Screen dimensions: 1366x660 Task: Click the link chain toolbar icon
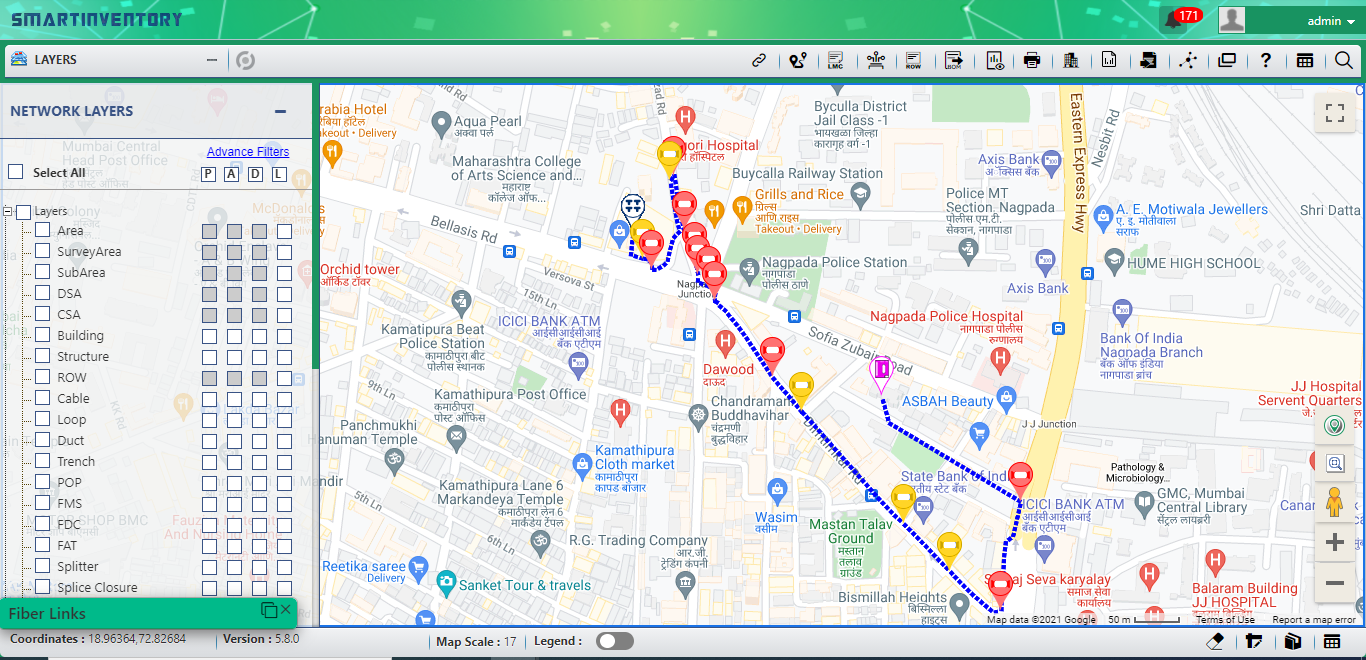coord(759,61)
